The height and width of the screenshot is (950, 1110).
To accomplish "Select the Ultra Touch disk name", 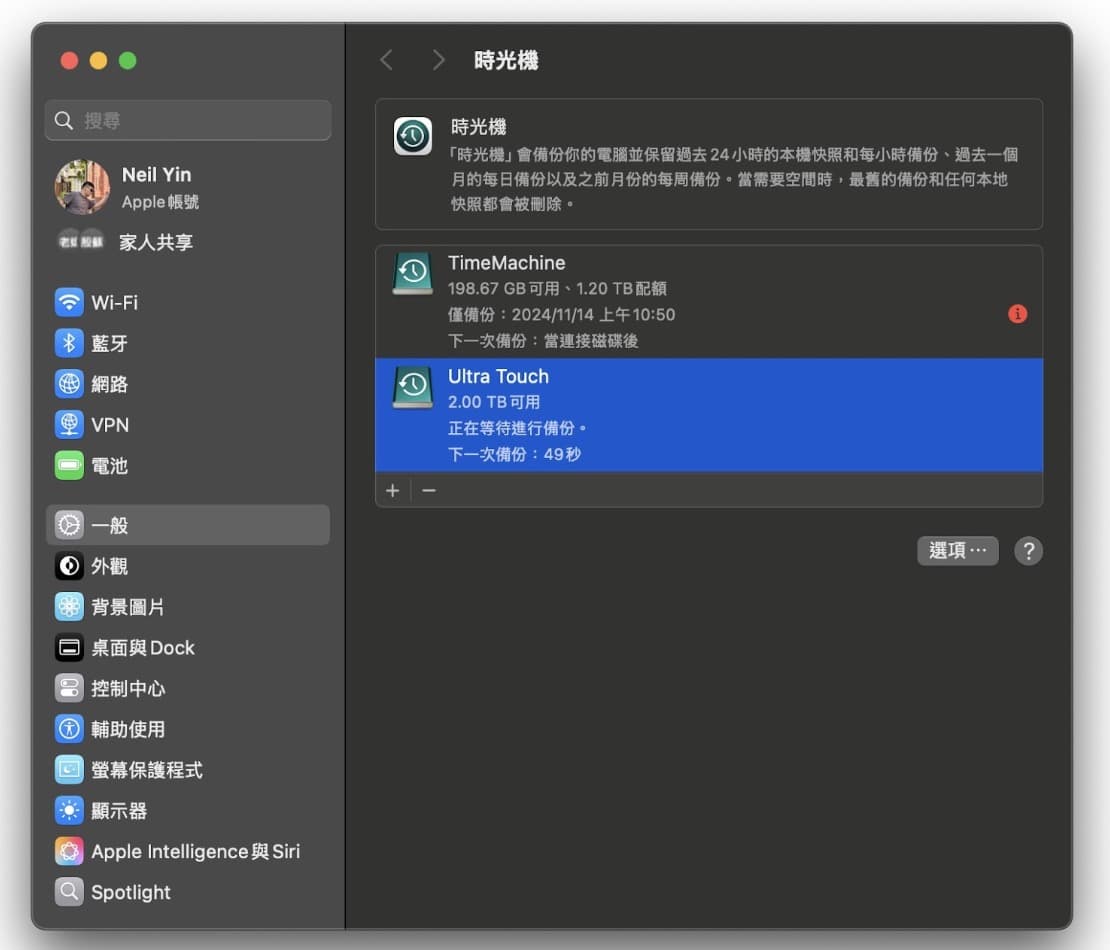I will tap(498, 376).
